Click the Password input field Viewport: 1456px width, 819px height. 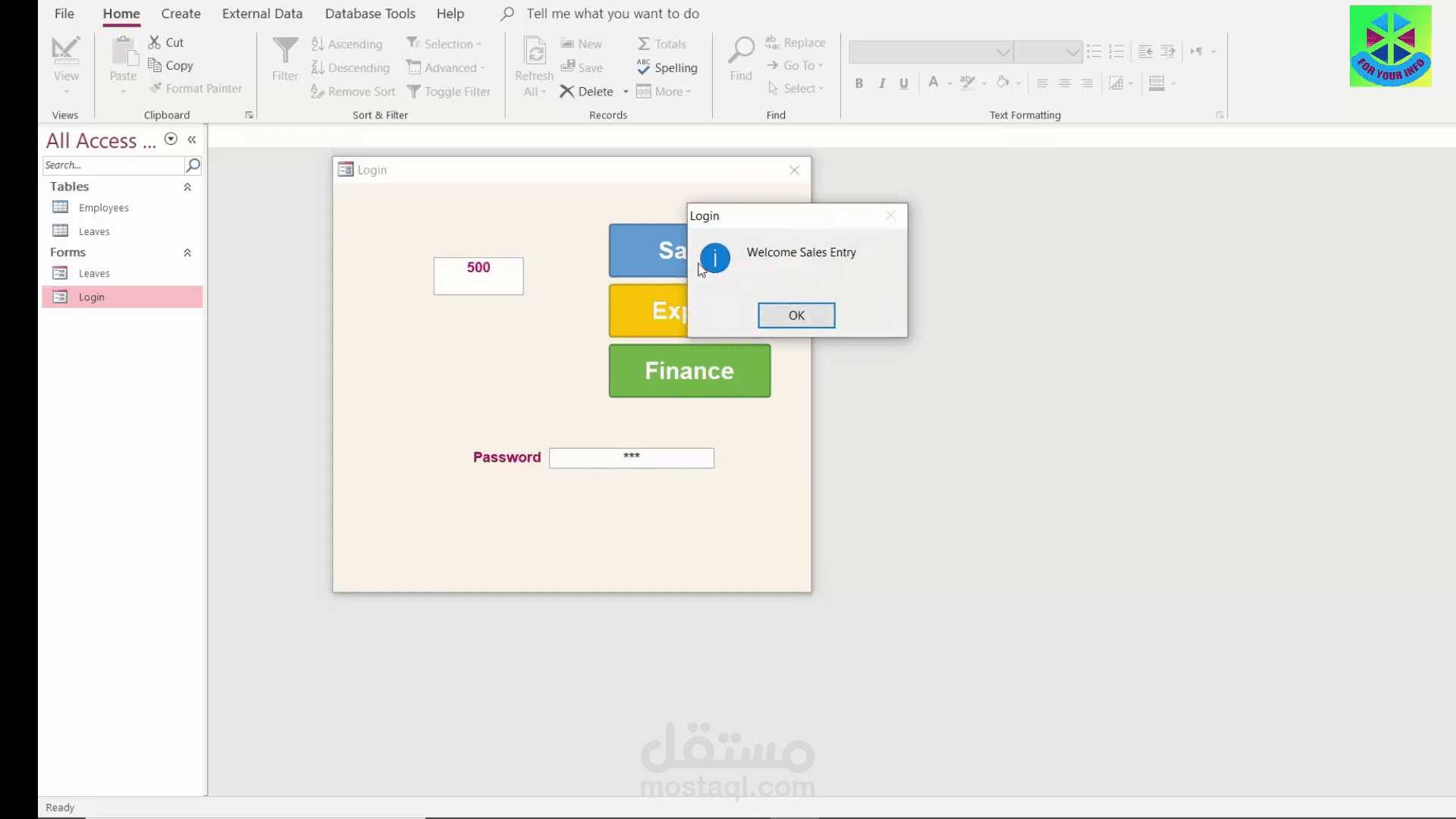[x=631, y=458]
